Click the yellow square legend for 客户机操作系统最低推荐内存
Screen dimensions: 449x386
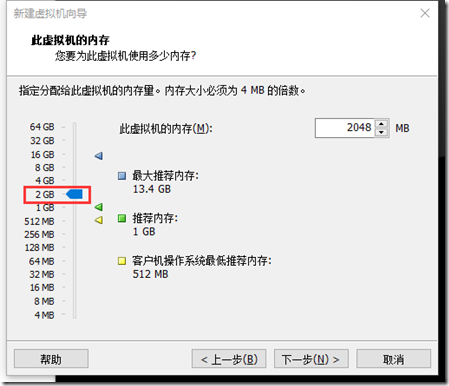coord(122,261)
